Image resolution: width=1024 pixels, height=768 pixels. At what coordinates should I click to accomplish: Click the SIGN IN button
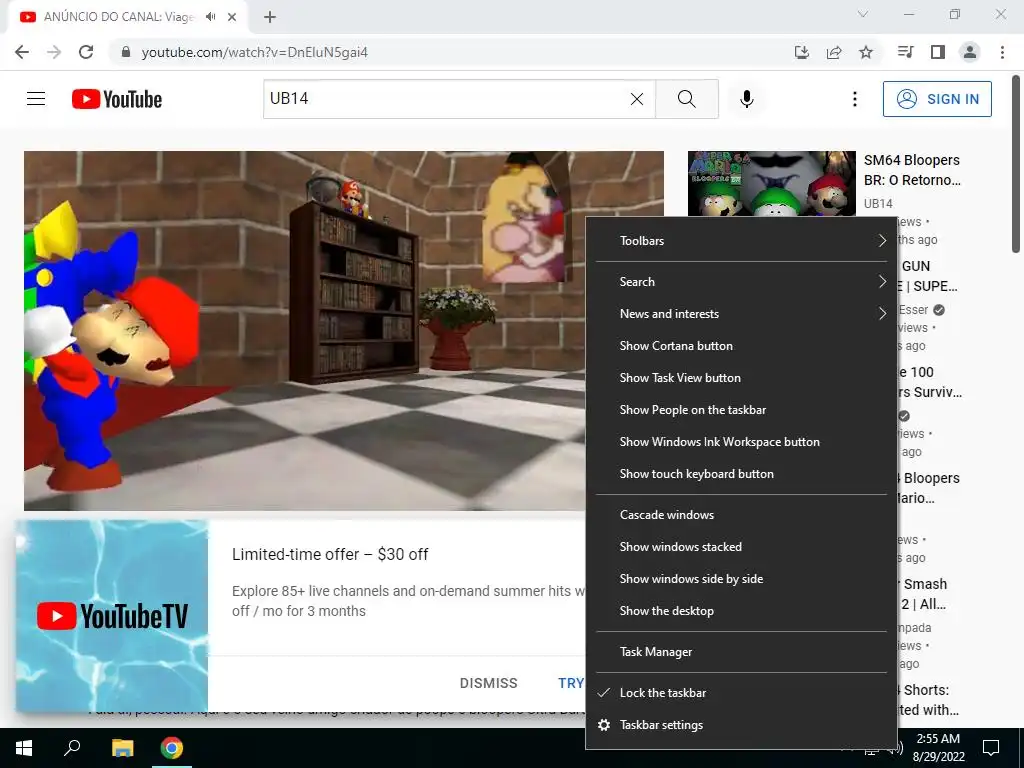(x=937, y=99)
